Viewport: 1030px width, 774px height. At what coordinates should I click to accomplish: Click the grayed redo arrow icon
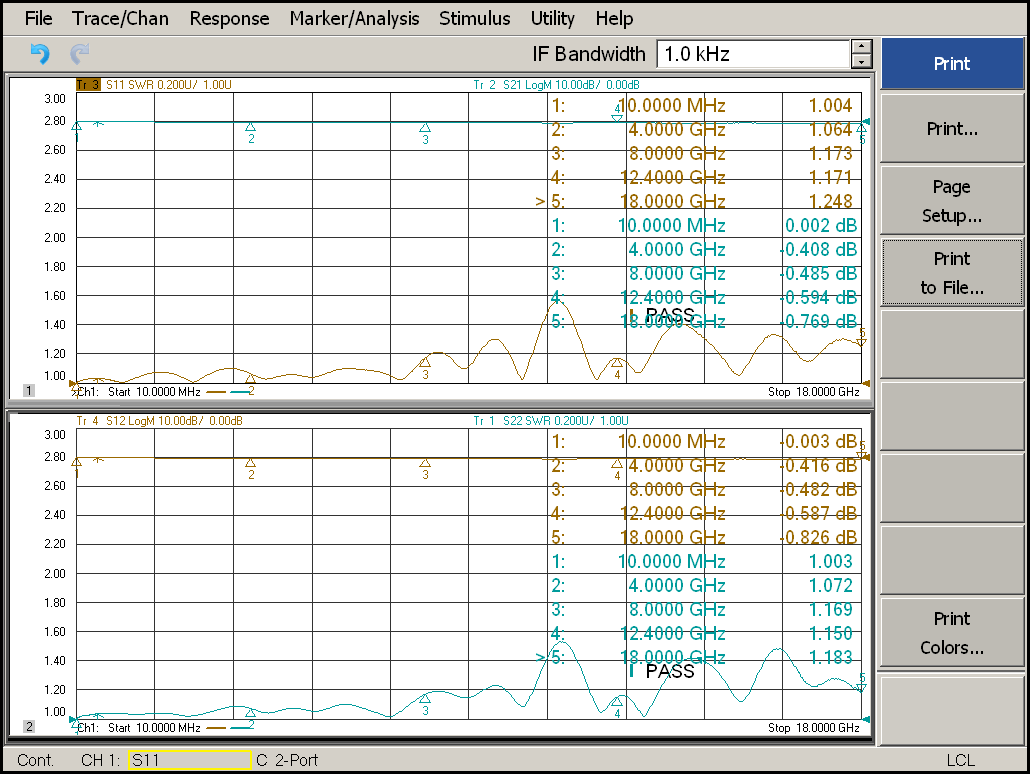80,54
